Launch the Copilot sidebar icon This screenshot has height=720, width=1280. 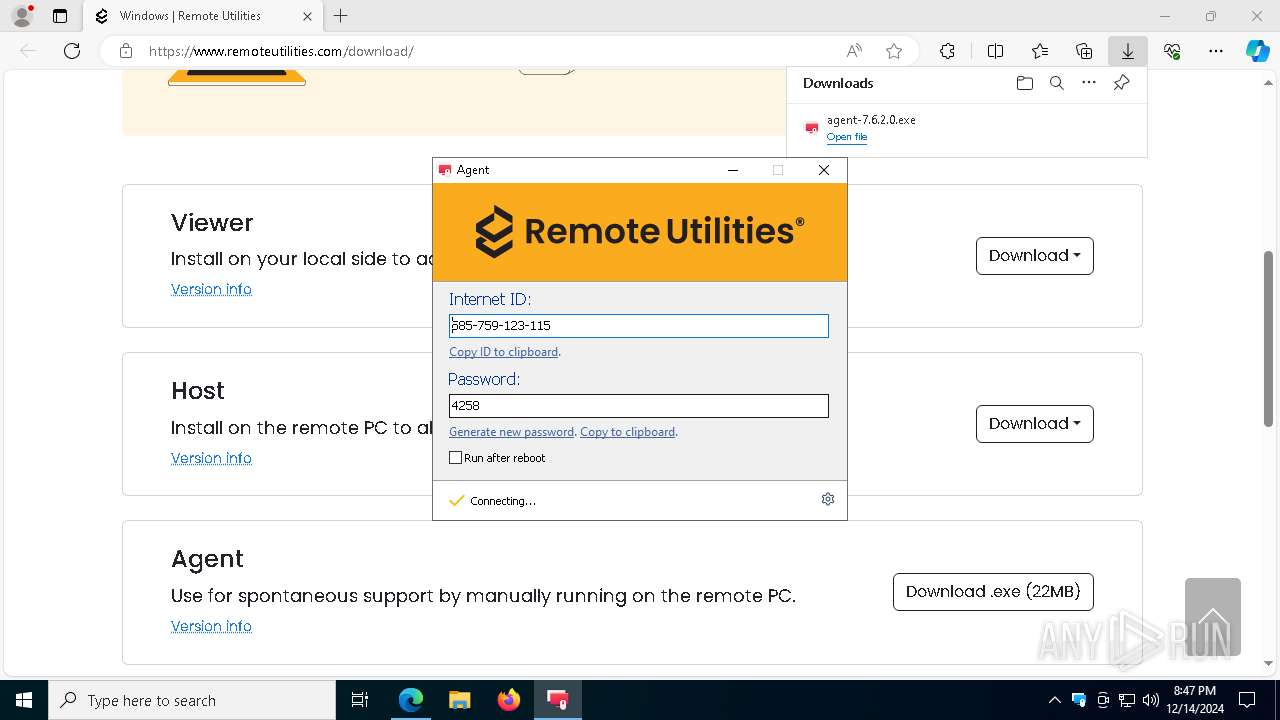point(1257,51)
